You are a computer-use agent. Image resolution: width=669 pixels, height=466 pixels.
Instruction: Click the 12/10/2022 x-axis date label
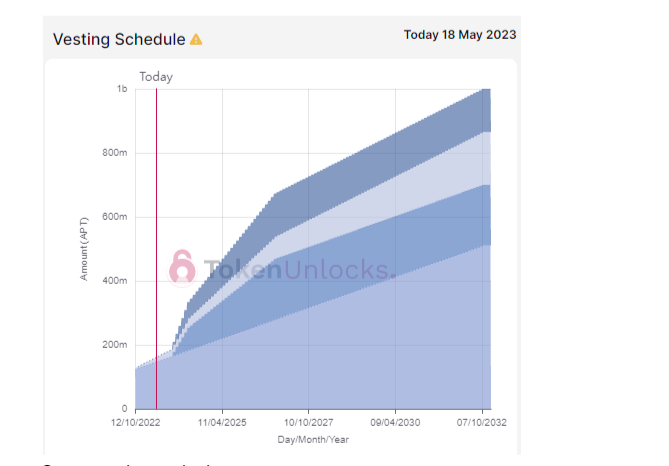click(135, 422)
